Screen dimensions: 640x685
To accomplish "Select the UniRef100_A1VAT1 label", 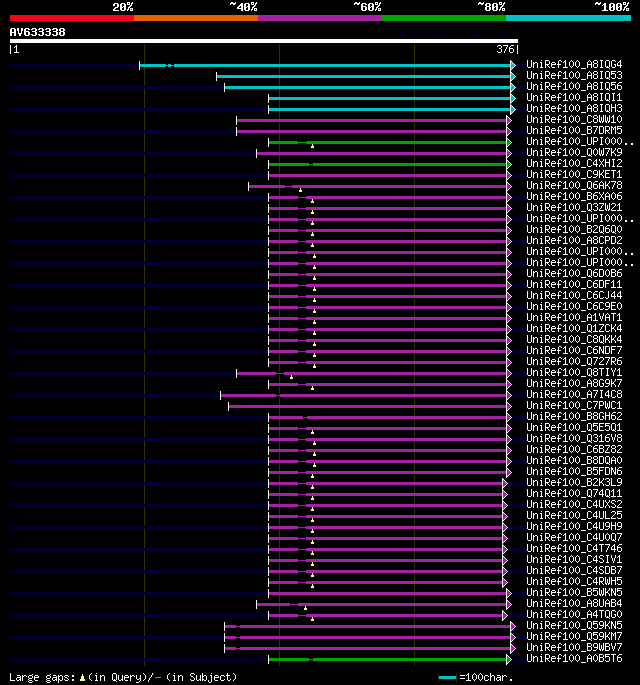I will (574, 318).
